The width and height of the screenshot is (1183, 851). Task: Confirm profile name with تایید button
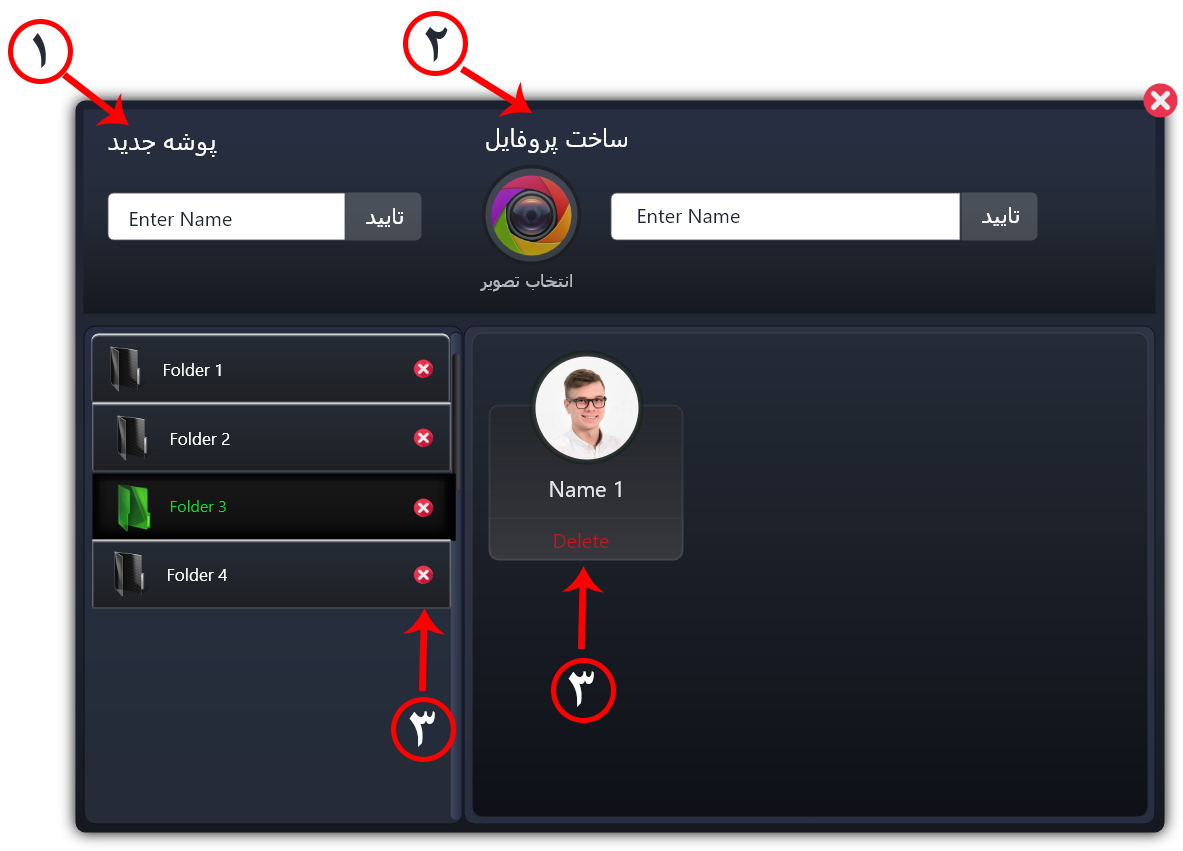click(x=998, y=217)
